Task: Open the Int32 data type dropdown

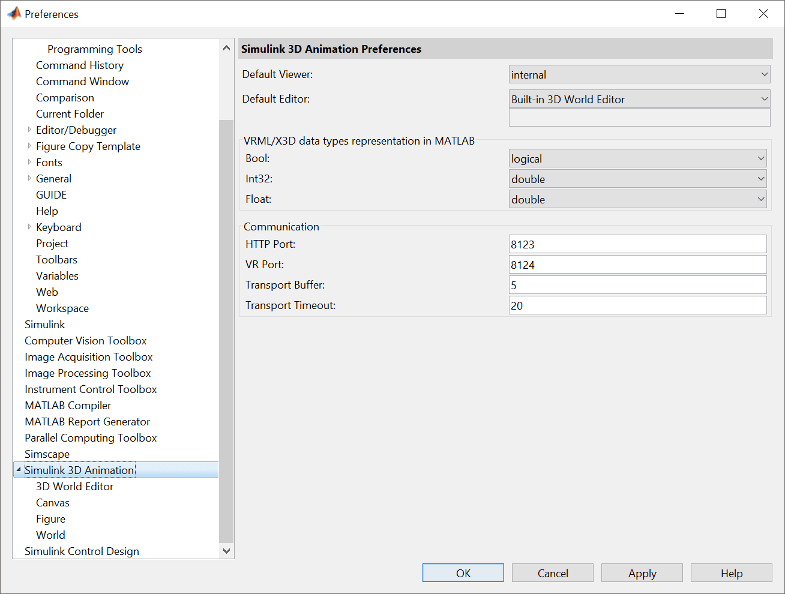Action: click(x=637, y=179)
